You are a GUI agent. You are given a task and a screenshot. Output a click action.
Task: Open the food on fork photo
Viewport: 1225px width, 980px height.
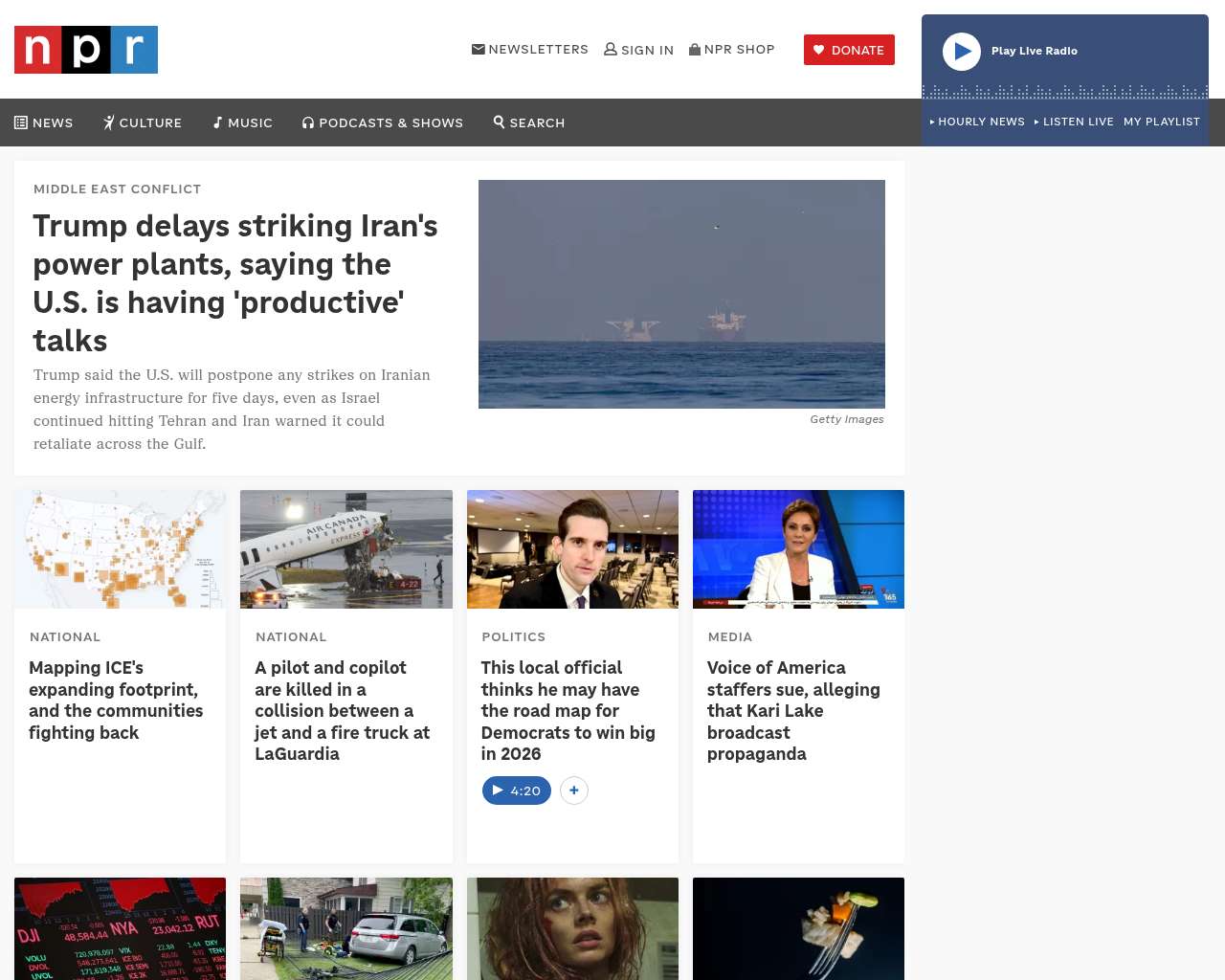click(x=798, y=928)
